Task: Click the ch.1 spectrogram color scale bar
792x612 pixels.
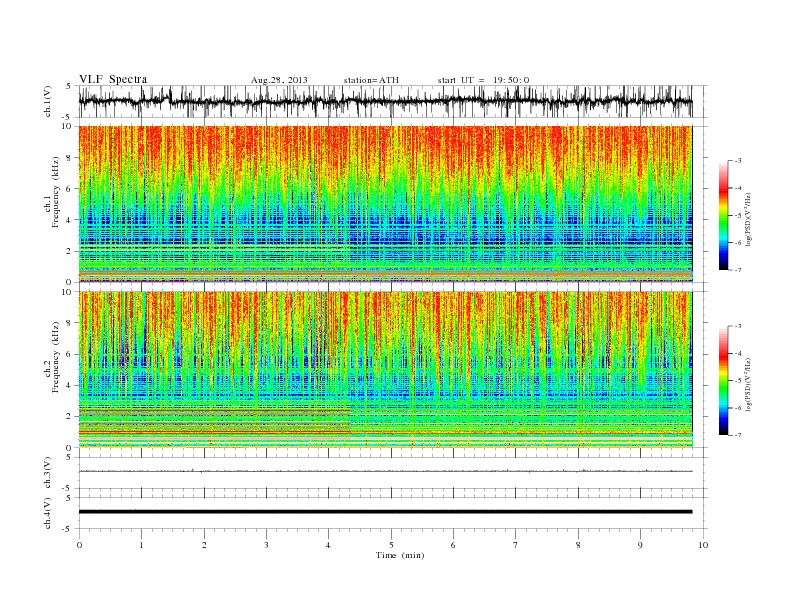Action: point(723,215)
